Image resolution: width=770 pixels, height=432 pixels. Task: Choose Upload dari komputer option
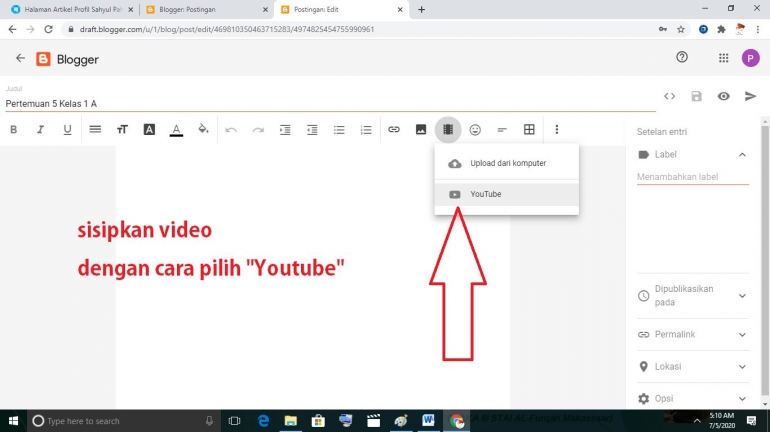click(507, 163)
